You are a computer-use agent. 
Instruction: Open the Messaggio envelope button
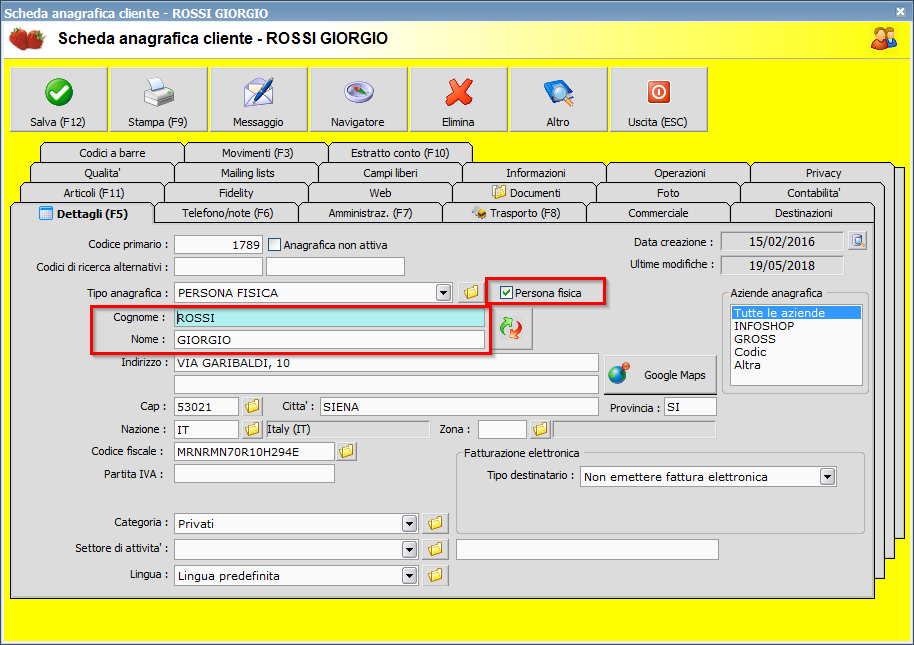[259, 99]
